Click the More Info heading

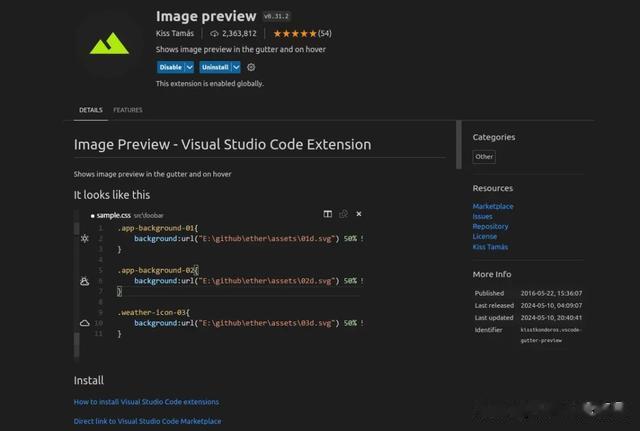(492, 274)
